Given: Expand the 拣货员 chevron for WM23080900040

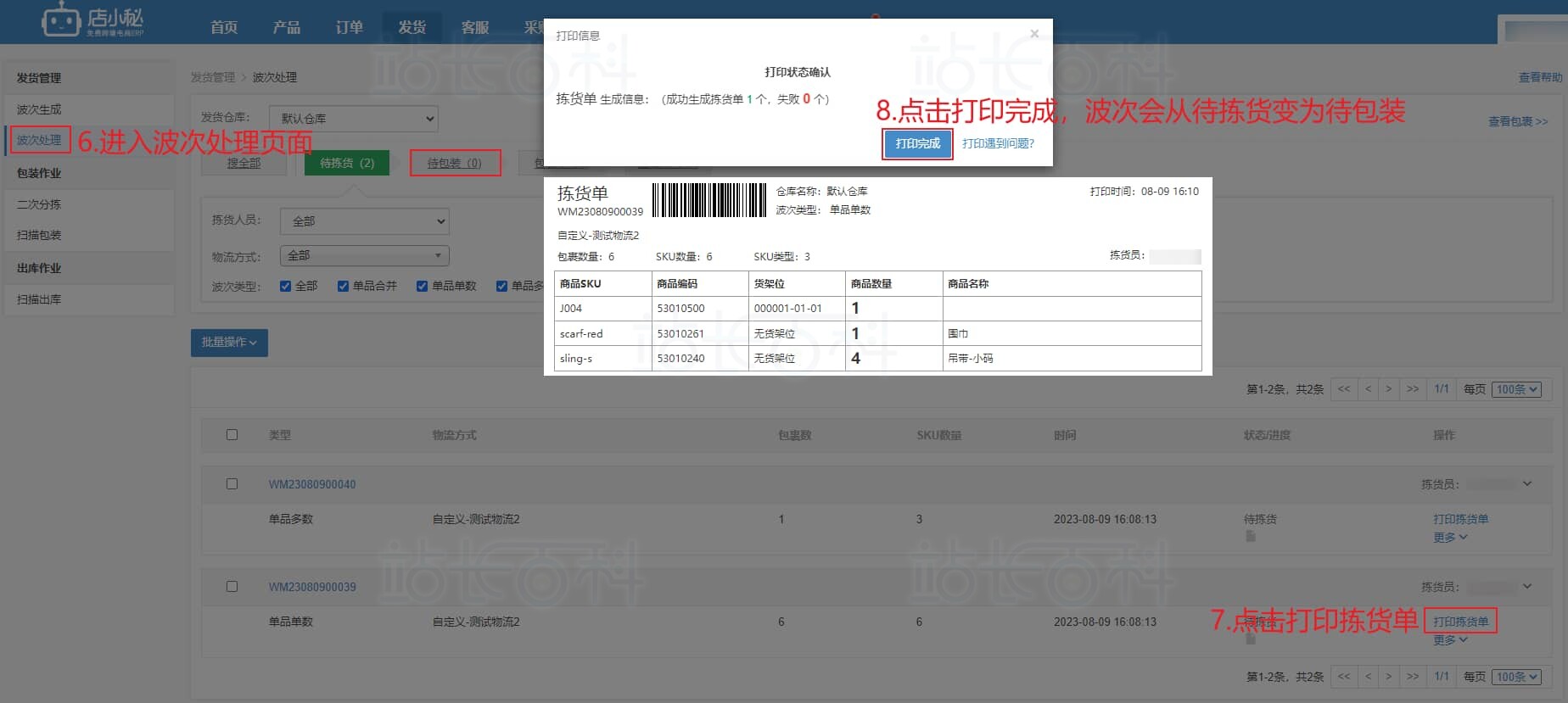Looking at the screenshot, I should click(x=1527, y=484).
